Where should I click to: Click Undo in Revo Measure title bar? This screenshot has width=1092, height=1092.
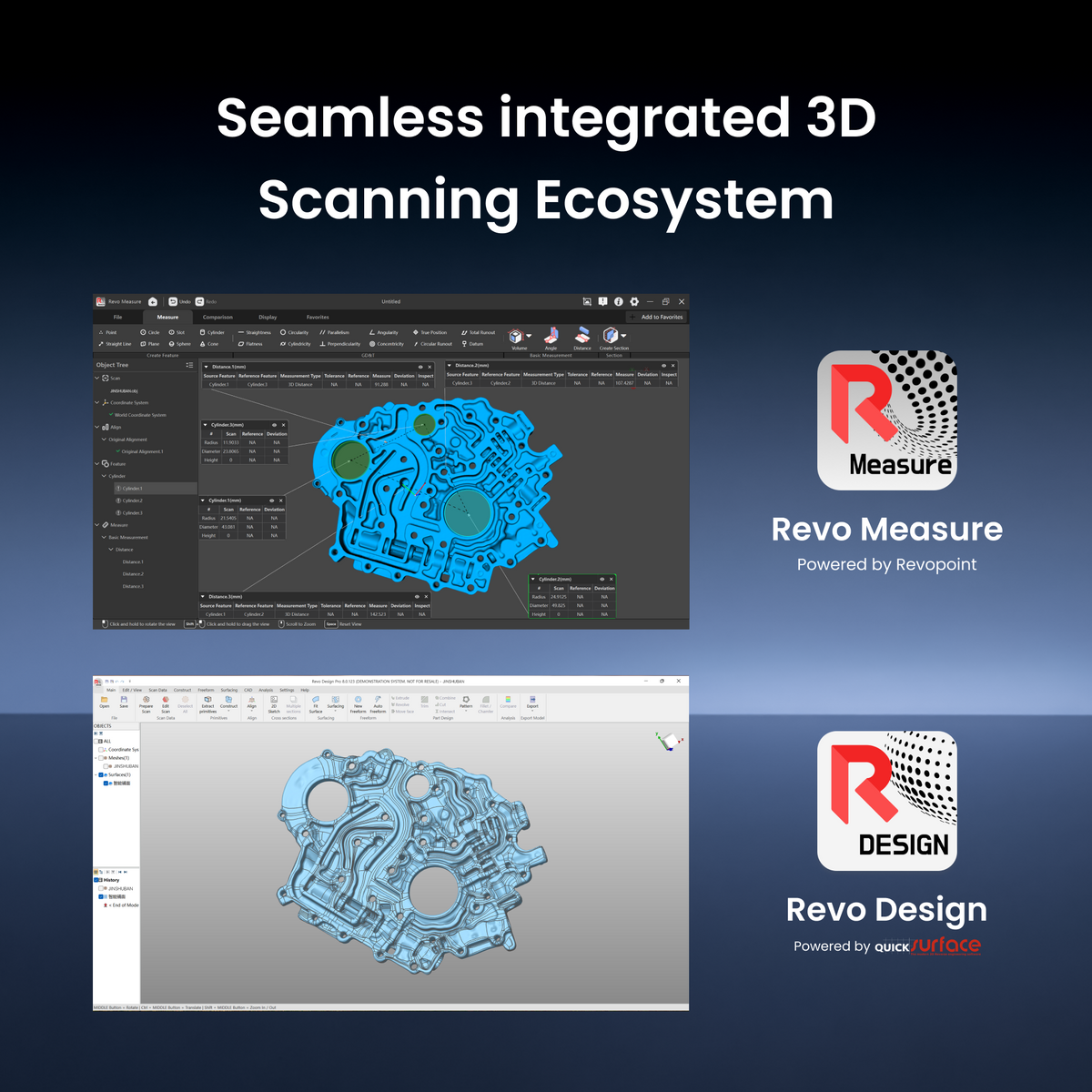click(x=180, y=301)
